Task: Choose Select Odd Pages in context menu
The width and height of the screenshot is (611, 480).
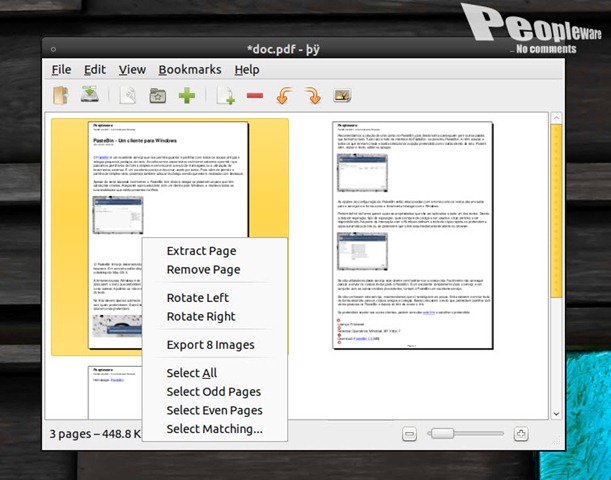Action: pyautogui.click(x=215, y=392)
